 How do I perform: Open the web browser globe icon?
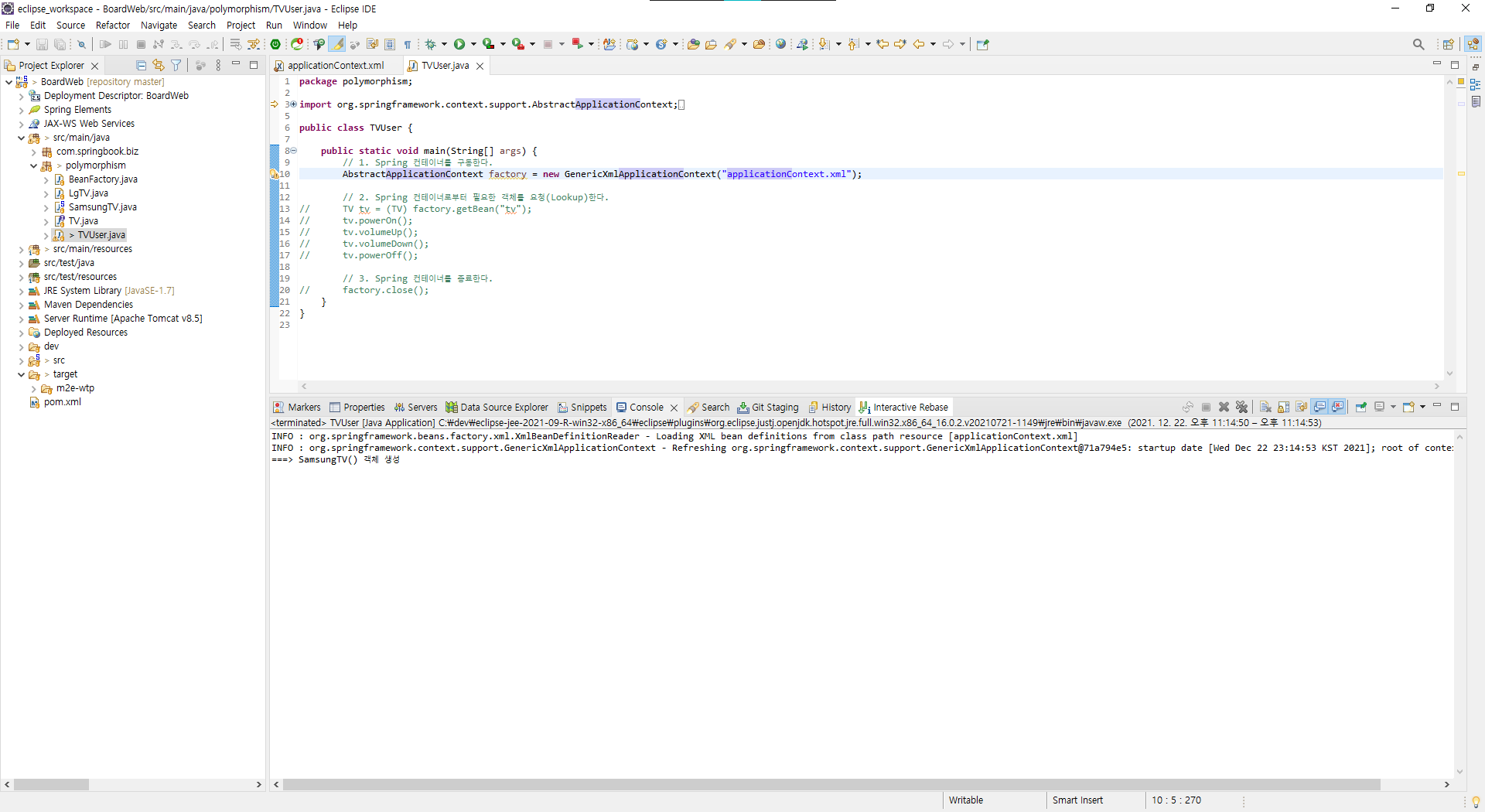(781, 44)
